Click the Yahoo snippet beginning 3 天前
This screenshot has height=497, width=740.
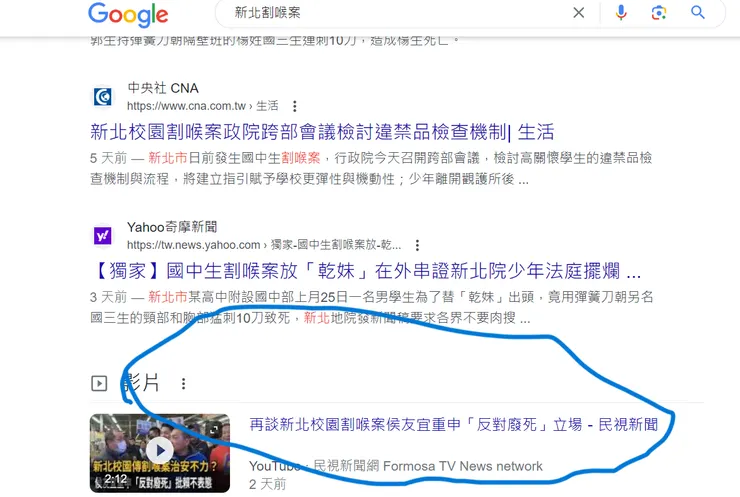pyautogui.click(x=371, y=307)
